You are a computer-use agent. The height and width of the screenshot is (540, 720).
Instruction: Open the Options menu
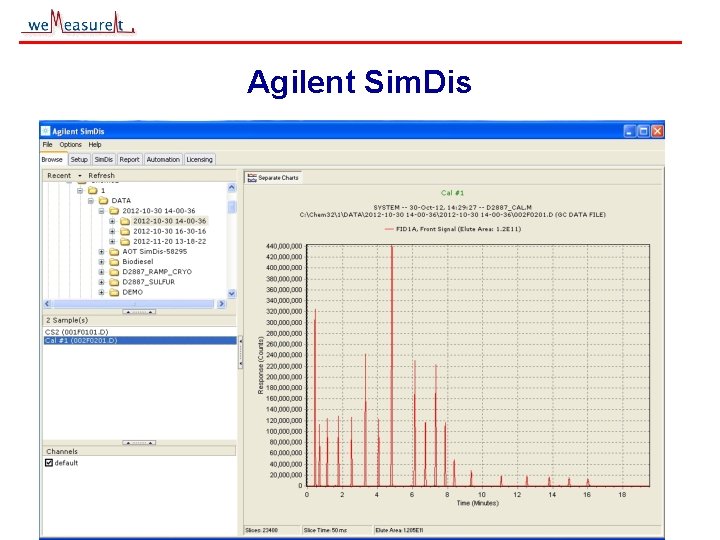point(70,144)
